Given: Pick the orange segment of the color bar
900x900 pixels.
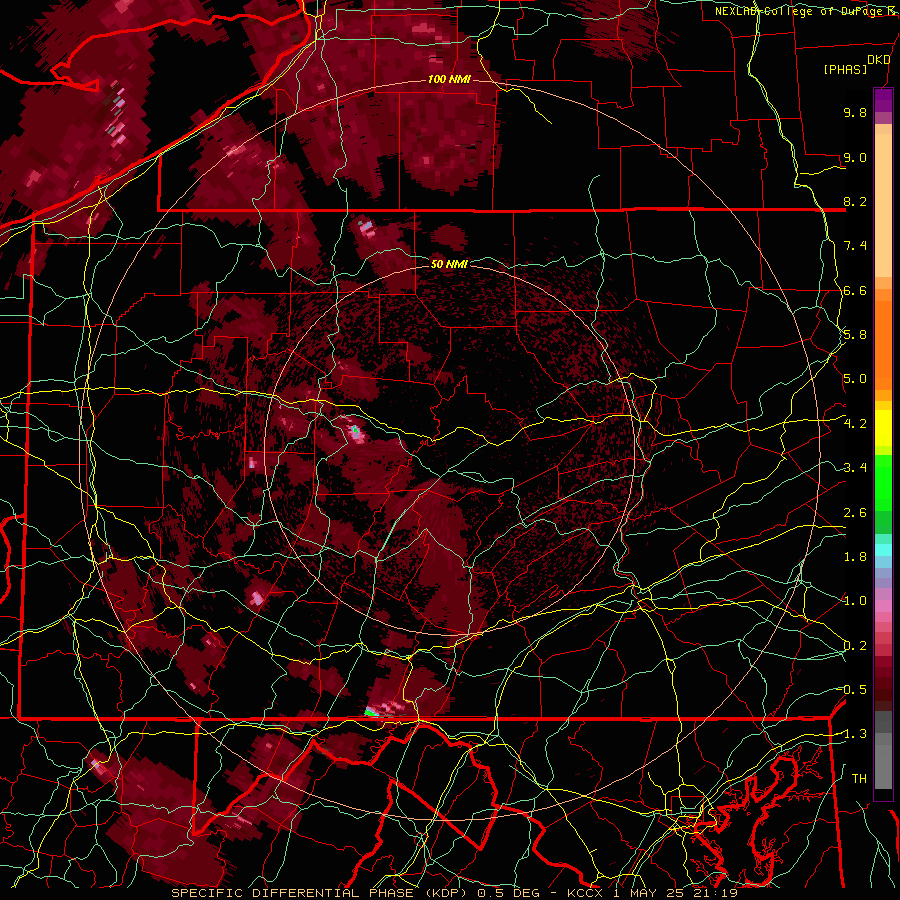Looking at the screenshot, I should pos(883,339).
